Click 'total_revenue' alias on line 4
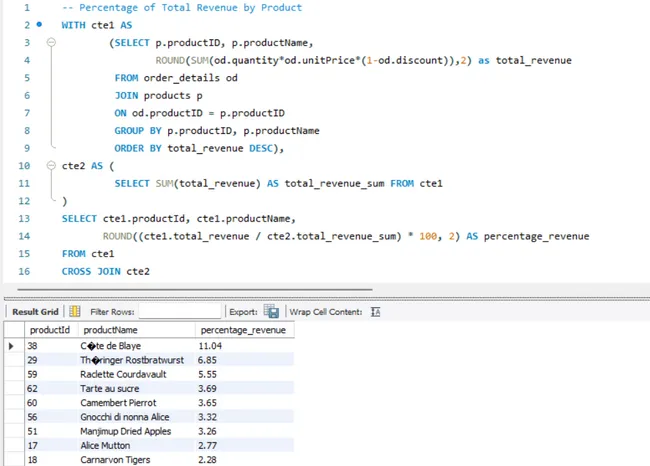Image resolution: width=650 pixels, height=466 pixels. (534, 61)
